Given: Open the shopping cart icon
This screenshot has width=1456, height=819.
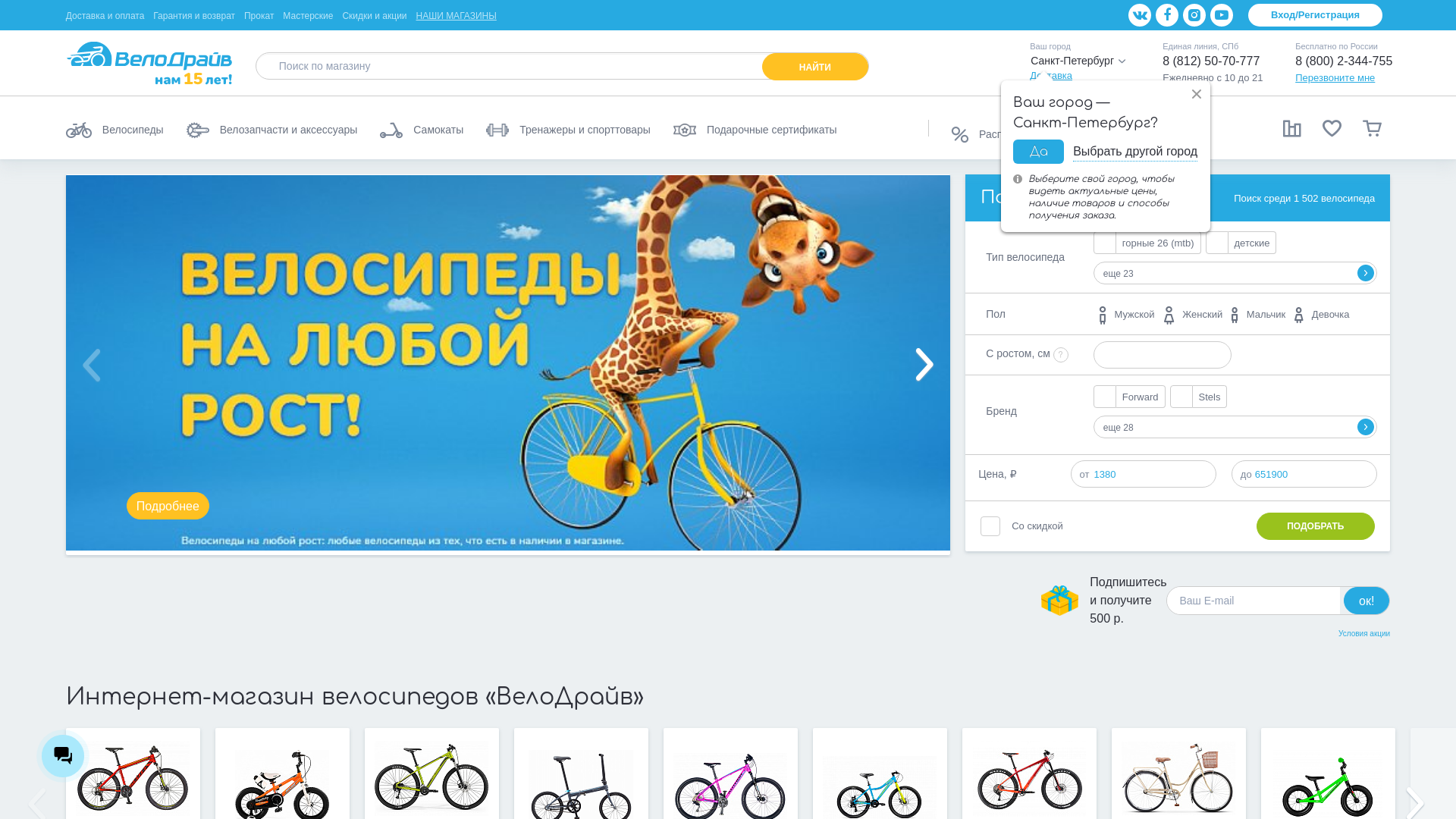Looking at the screenshot, I should tap(1372, 128).
